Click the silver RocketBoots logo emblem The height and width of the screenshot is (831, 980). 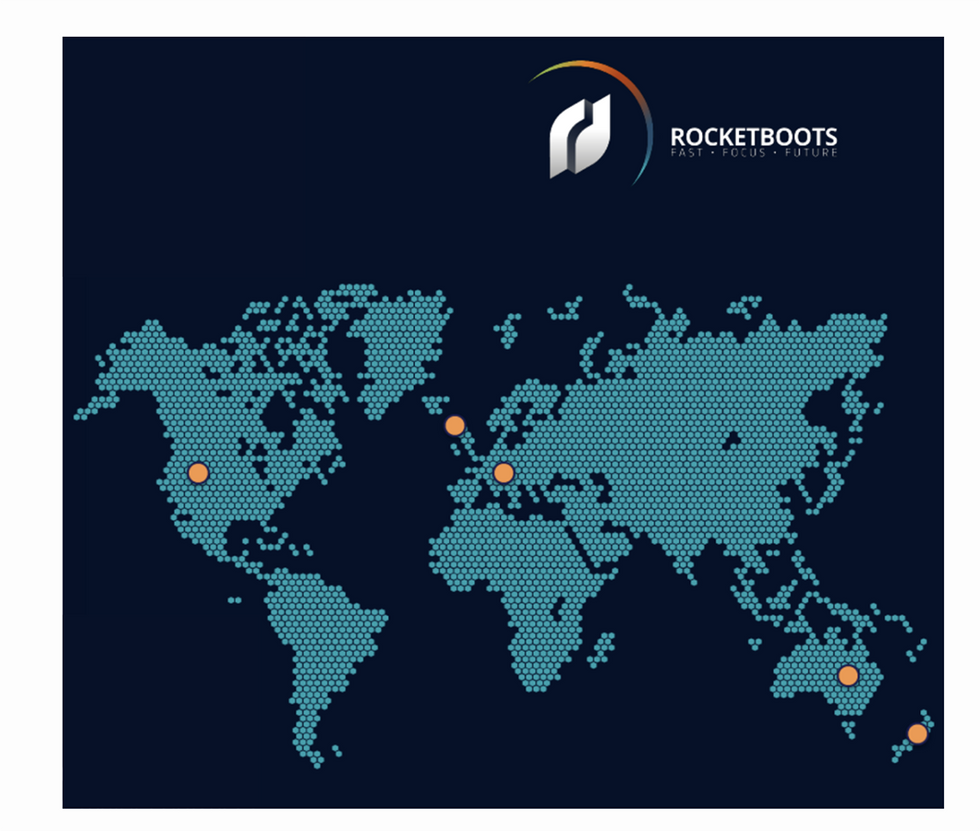579,136
